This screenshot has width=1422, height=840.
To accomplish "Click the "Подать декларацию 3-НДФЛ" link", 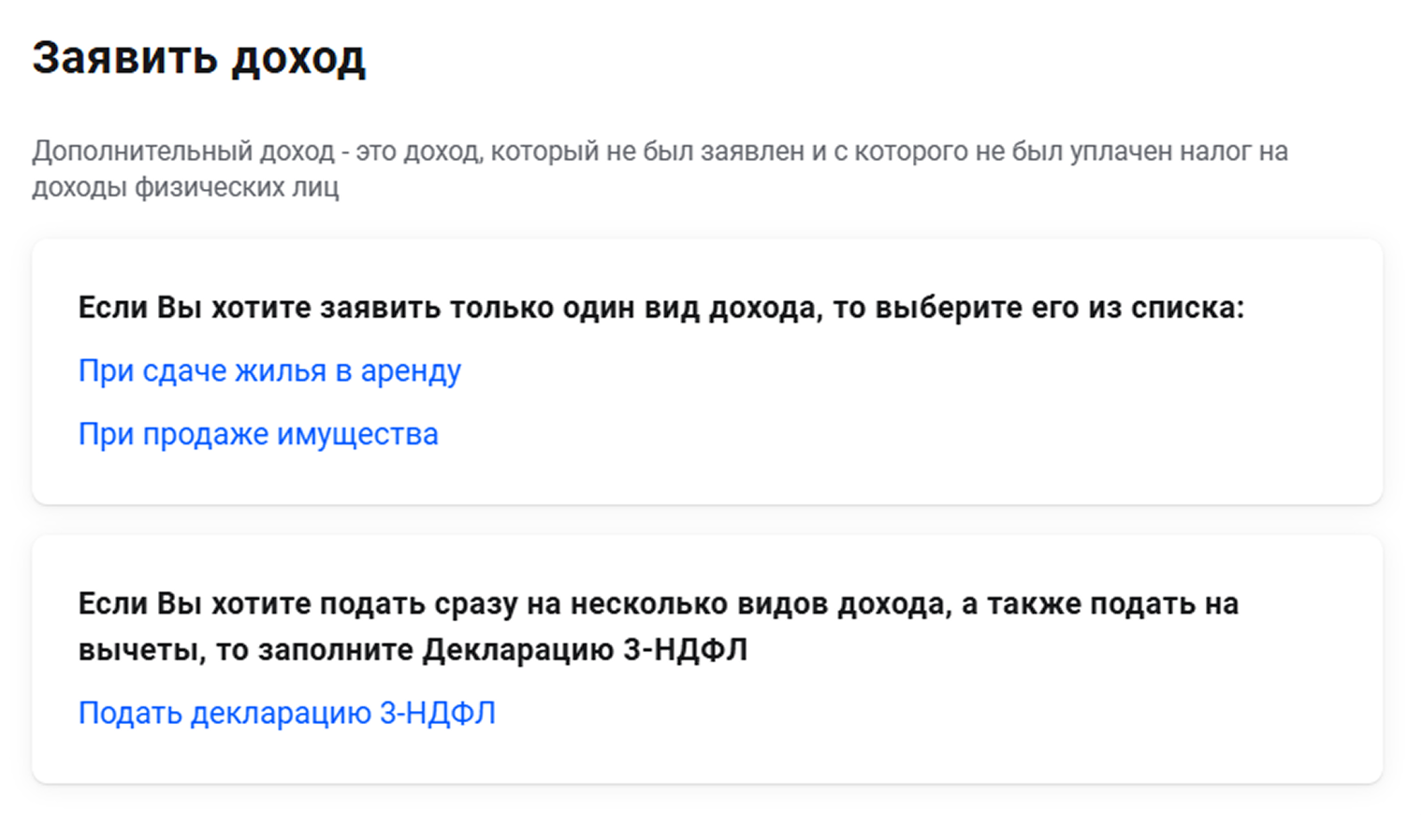I will [x=286, y=714].
